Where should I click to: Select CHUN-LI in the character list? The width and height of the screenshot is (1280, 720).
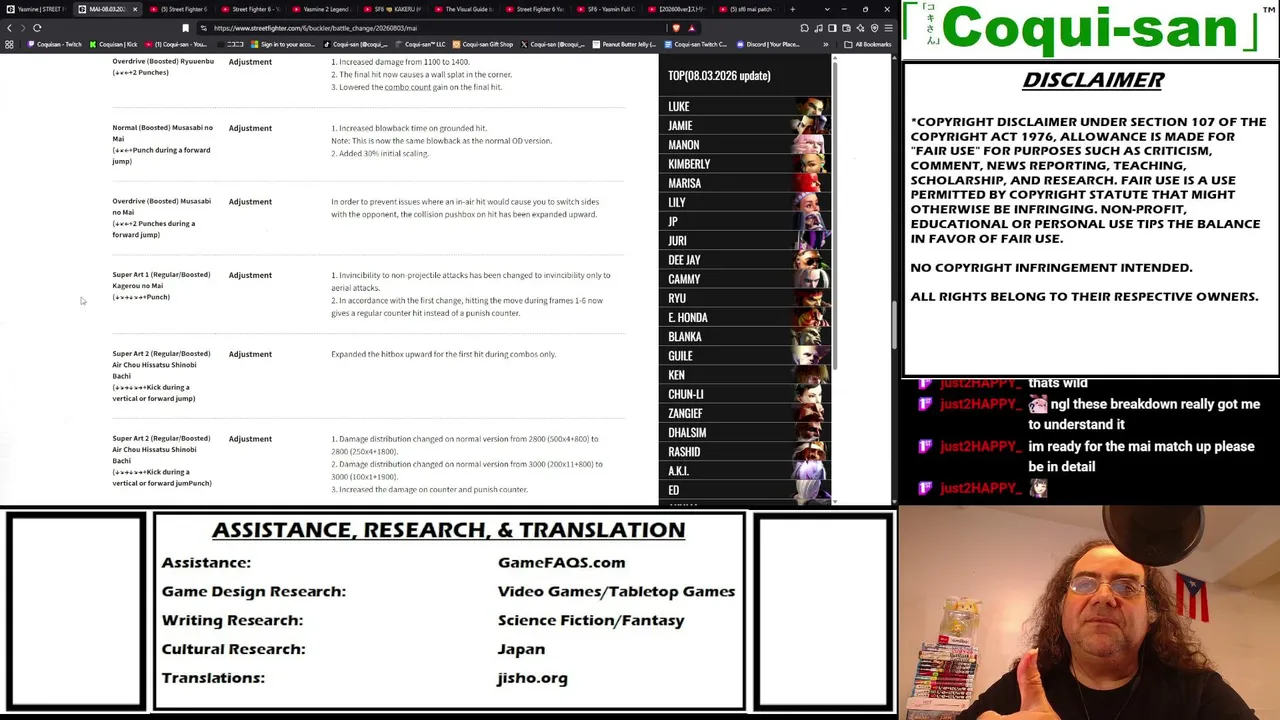point(744,394)
